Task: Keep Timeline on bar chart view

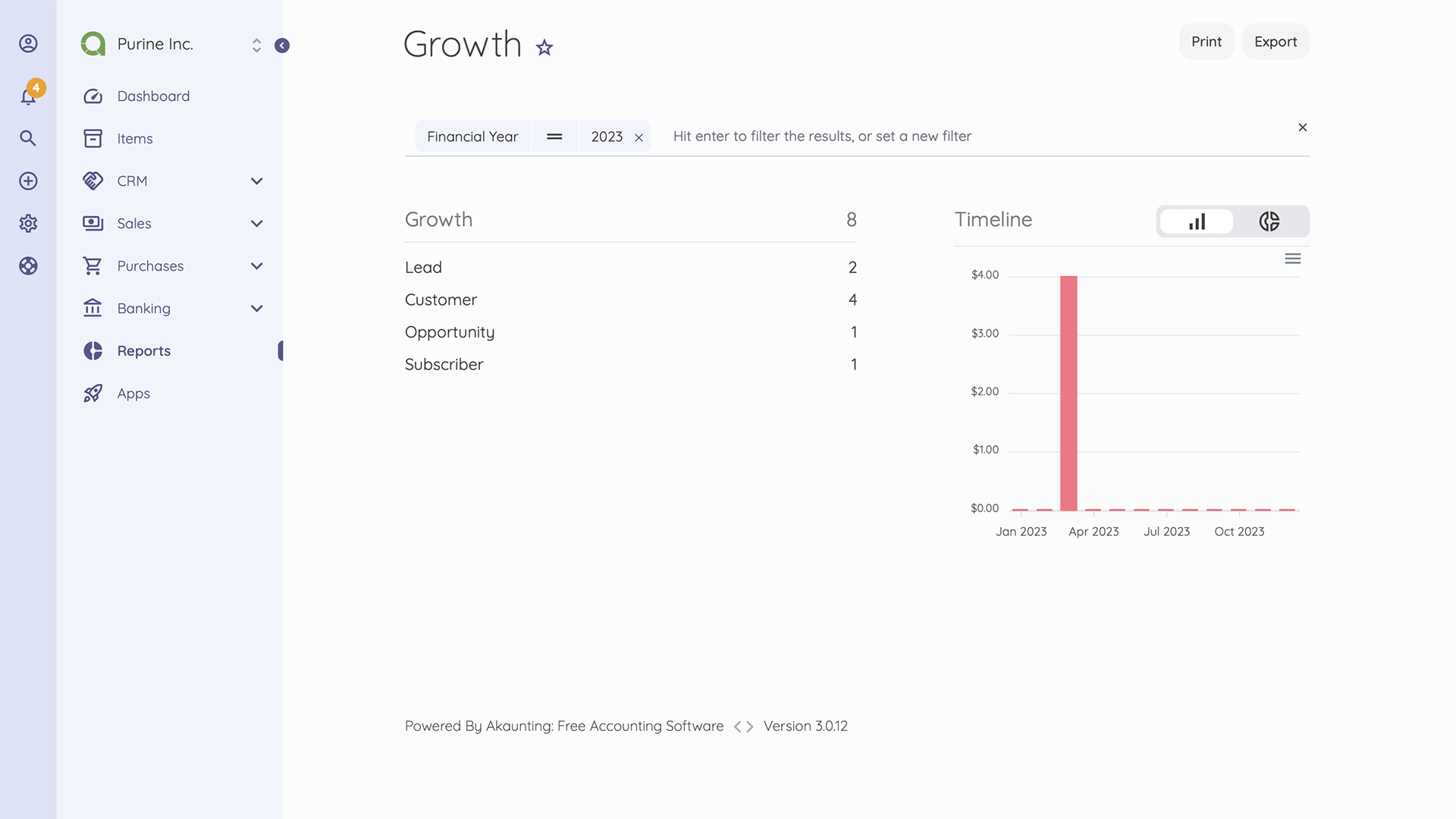Action: [1197, 221]
